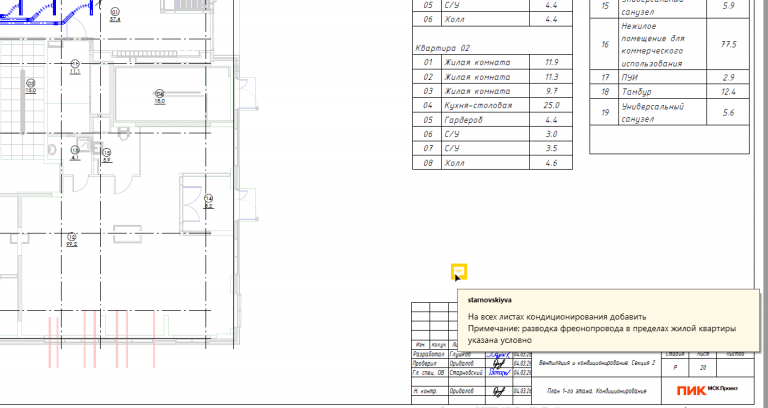Select sheet number 20 in title block
This screenshot has height=408, width=768.
click(703, 368)
